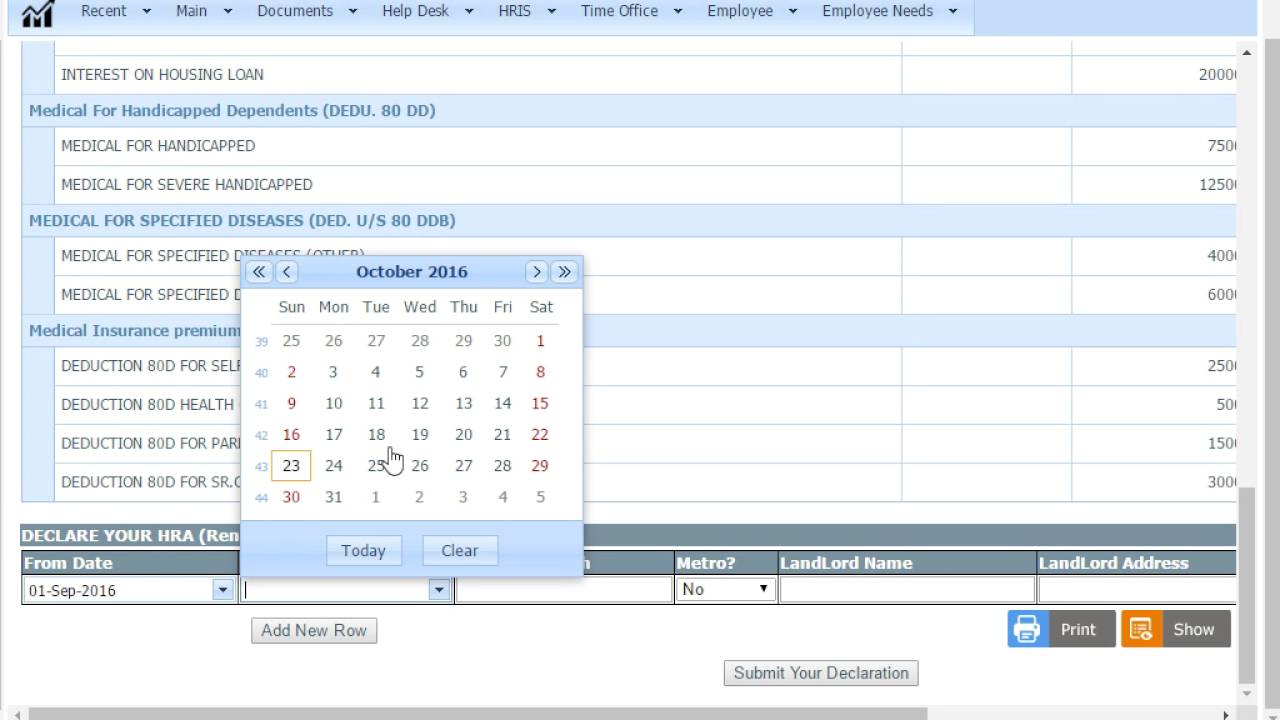Open From Date calendar dropdown arrow
This screenshot has height=720, width=1280.
(x=223, y=590)
